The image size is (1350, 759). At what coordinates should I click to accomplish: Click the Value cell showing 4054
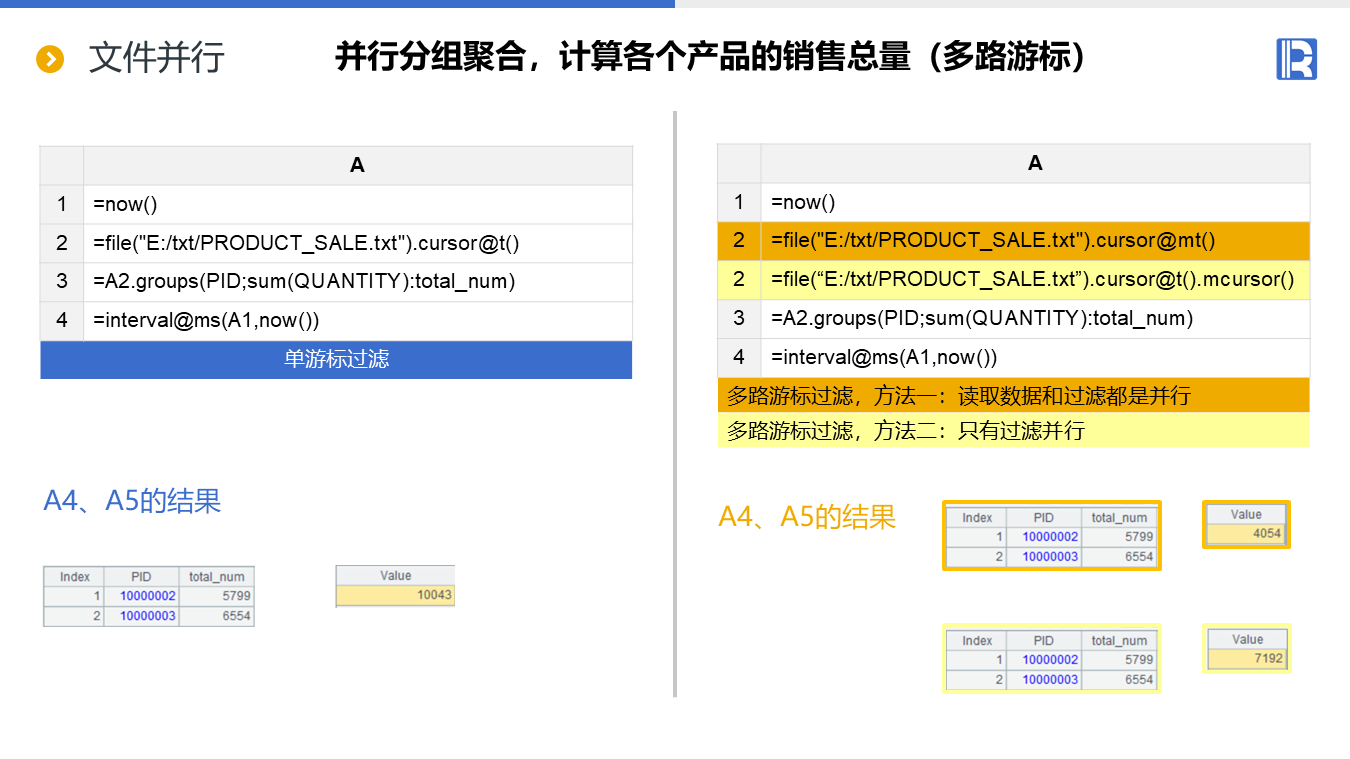coord(1246,534)
